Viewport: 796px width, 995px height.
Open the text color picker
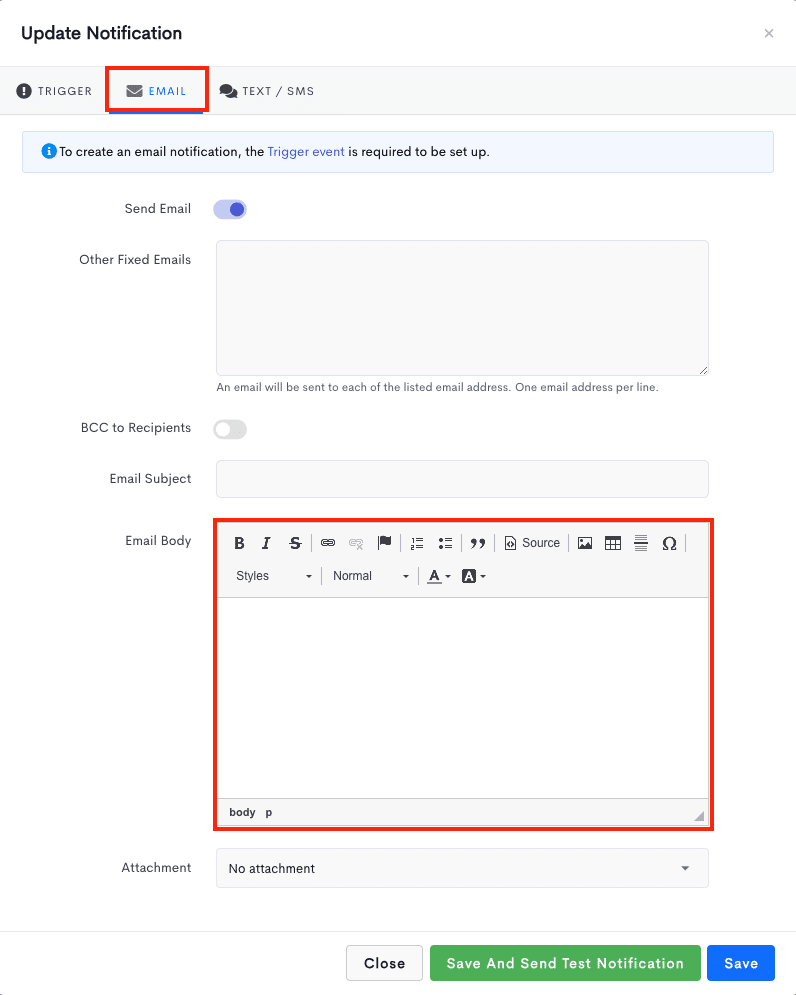pos(439,576)
